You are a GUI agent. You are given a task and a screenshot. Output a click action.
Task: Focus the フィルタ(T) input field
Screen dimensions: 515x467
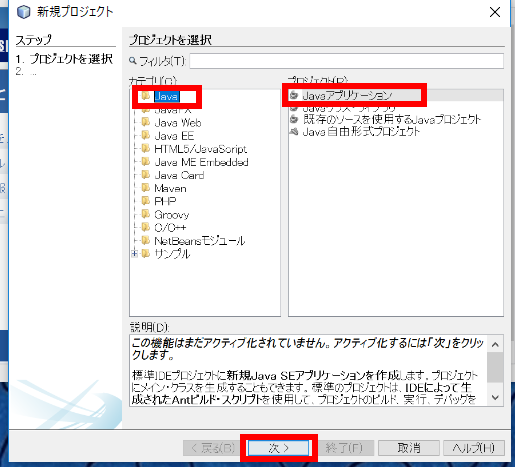pos(347,61)
